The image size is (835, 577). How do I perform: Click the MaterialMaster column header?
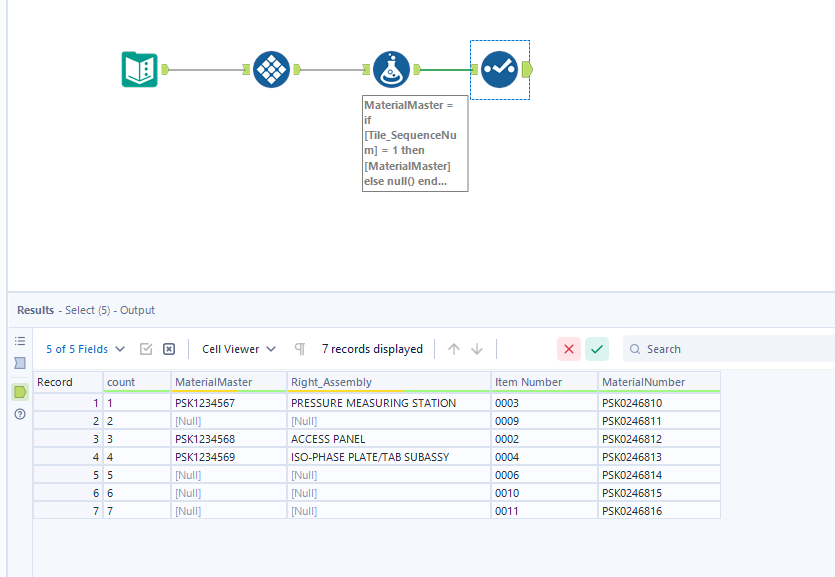click(x=229, y=382)
